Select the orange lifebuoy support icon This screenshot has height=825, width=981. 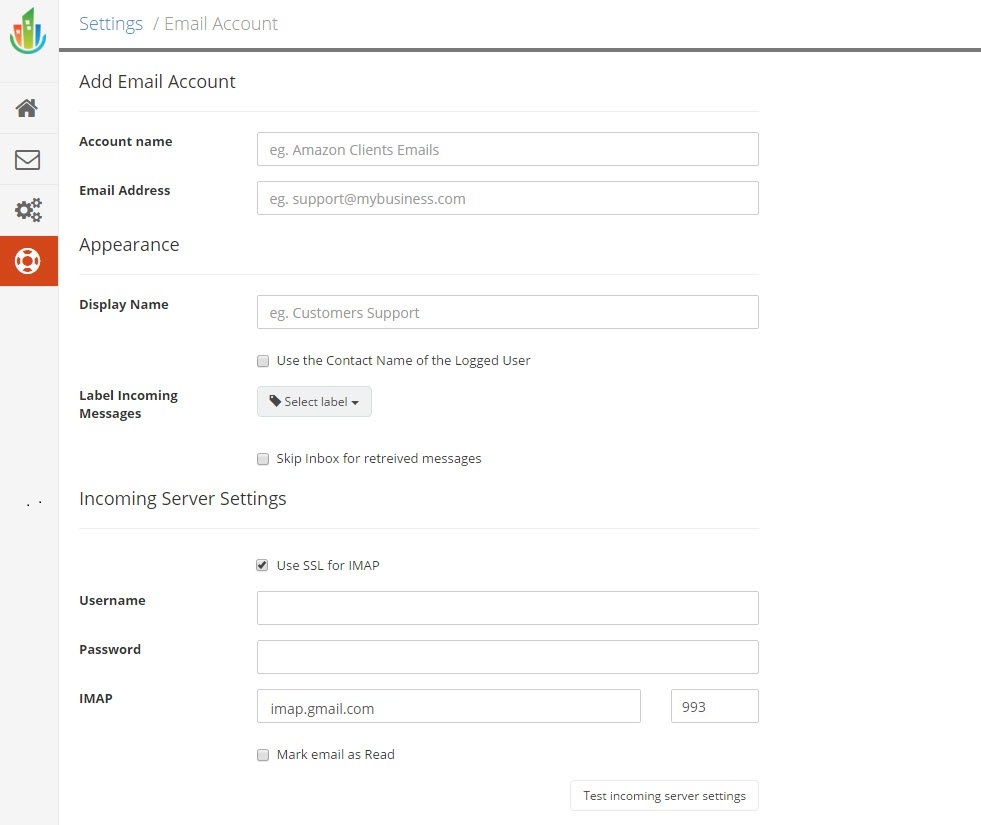pyautogui.click(x=28, y=261)
